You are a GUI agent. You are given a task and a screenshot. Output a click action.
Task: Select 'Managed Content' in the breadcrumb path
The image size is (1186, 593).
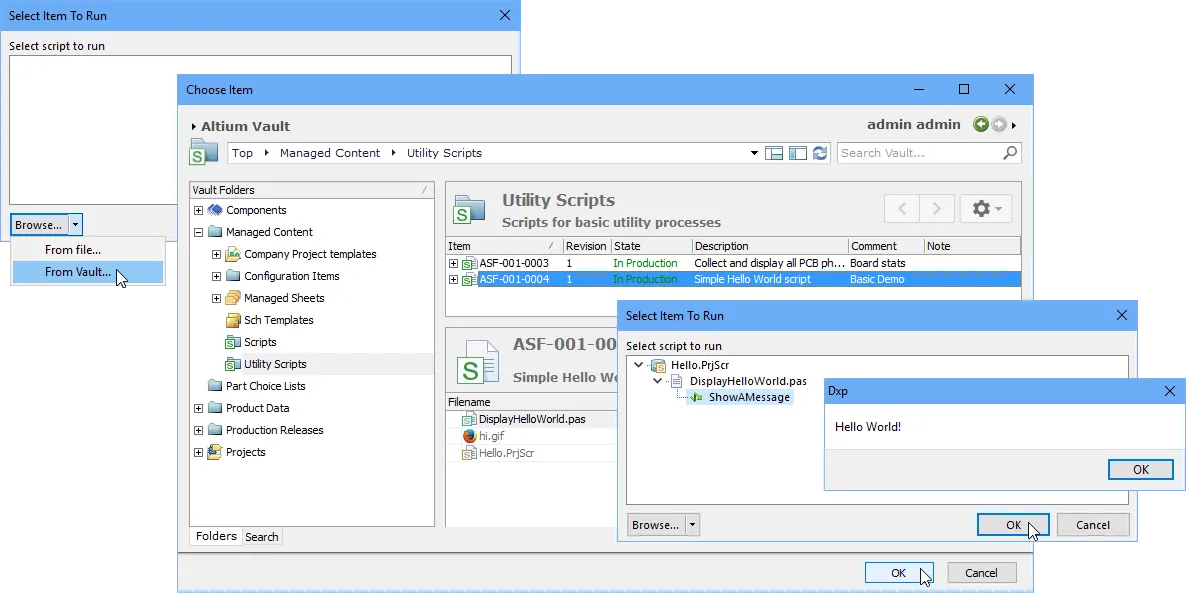(x=330, y=153)
